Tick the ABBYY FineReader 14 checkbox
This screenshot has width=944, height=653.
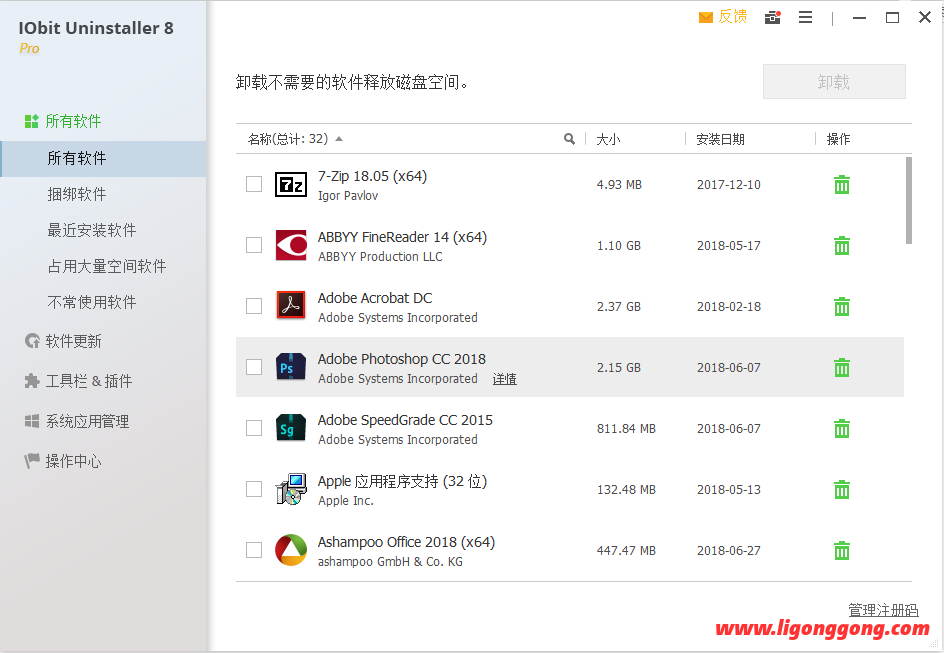[254, 245]
